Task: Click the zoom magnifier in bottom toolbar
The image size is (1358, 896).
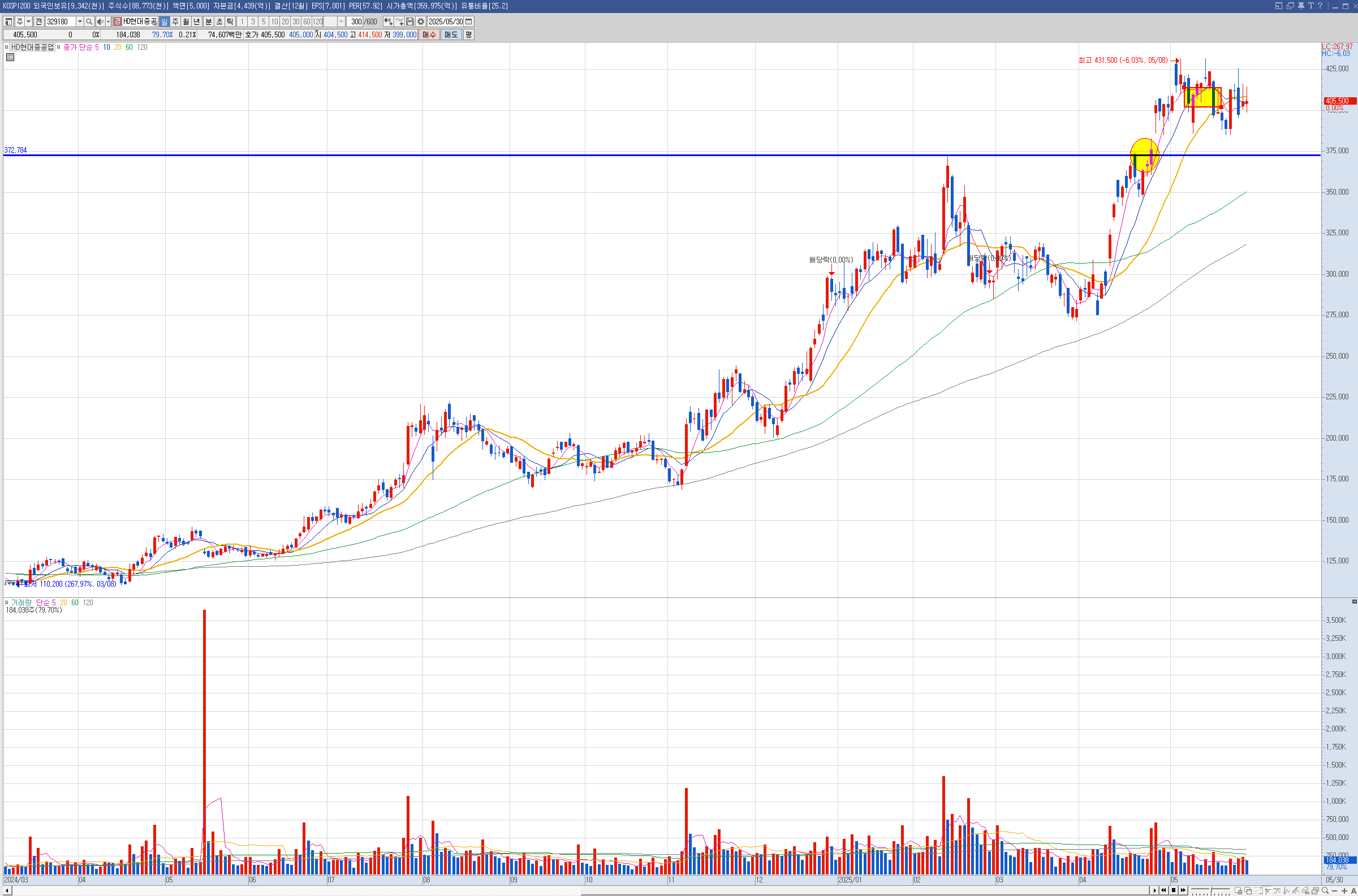Action: (x=1325, y=891)
